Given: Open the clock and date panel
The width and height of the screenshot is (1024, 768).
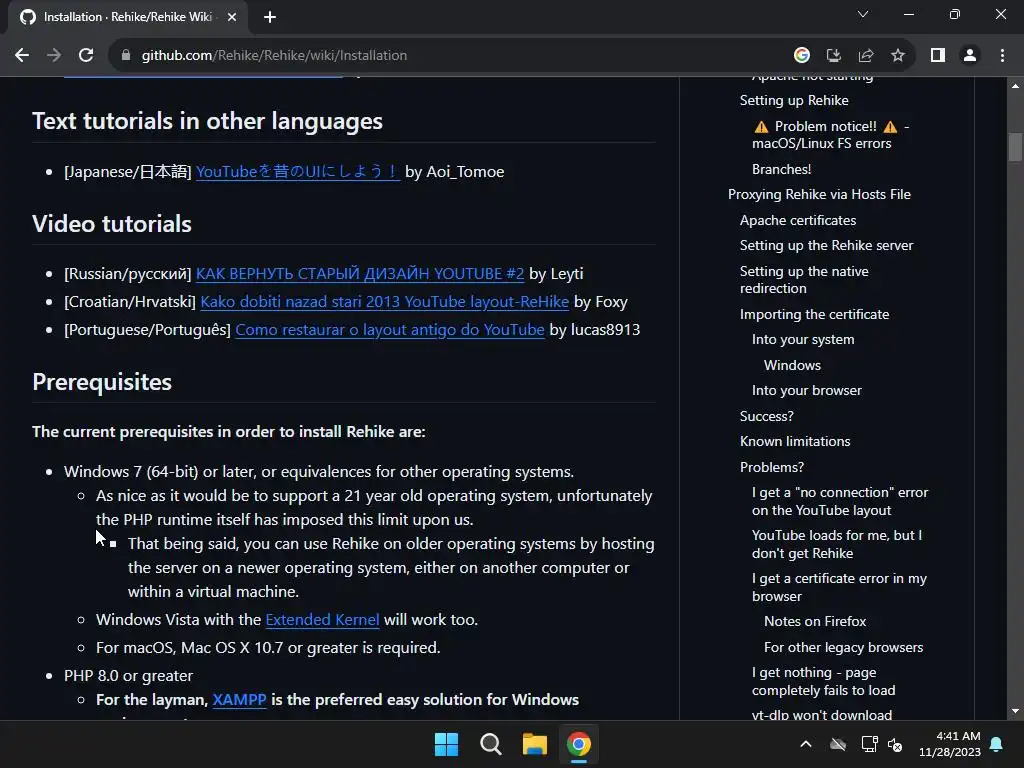Looking at the screenshot, I should [950, 744].
